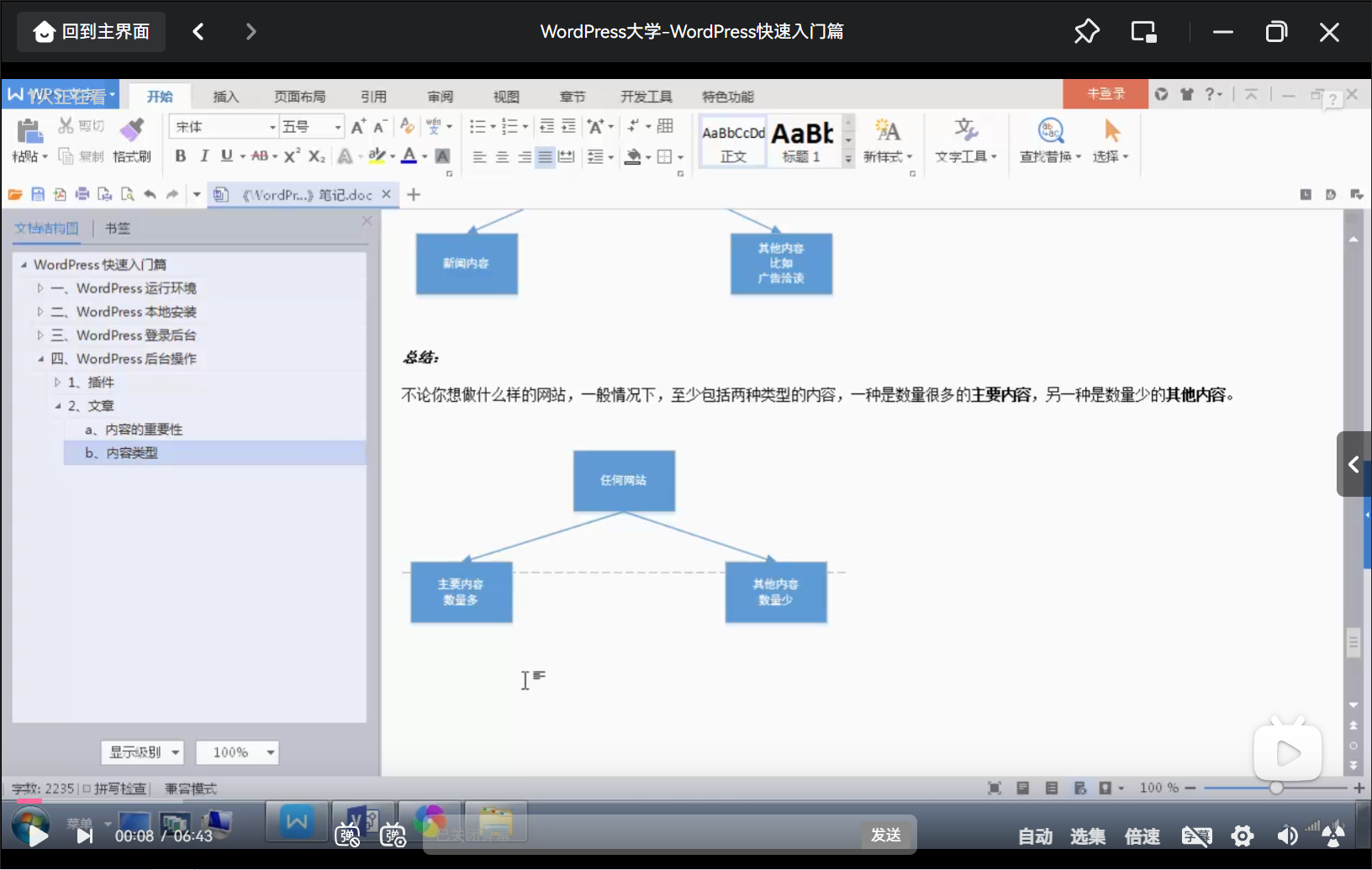Switch to the 书签 panel tab
1372x870 pixels.
click(118, 228)
